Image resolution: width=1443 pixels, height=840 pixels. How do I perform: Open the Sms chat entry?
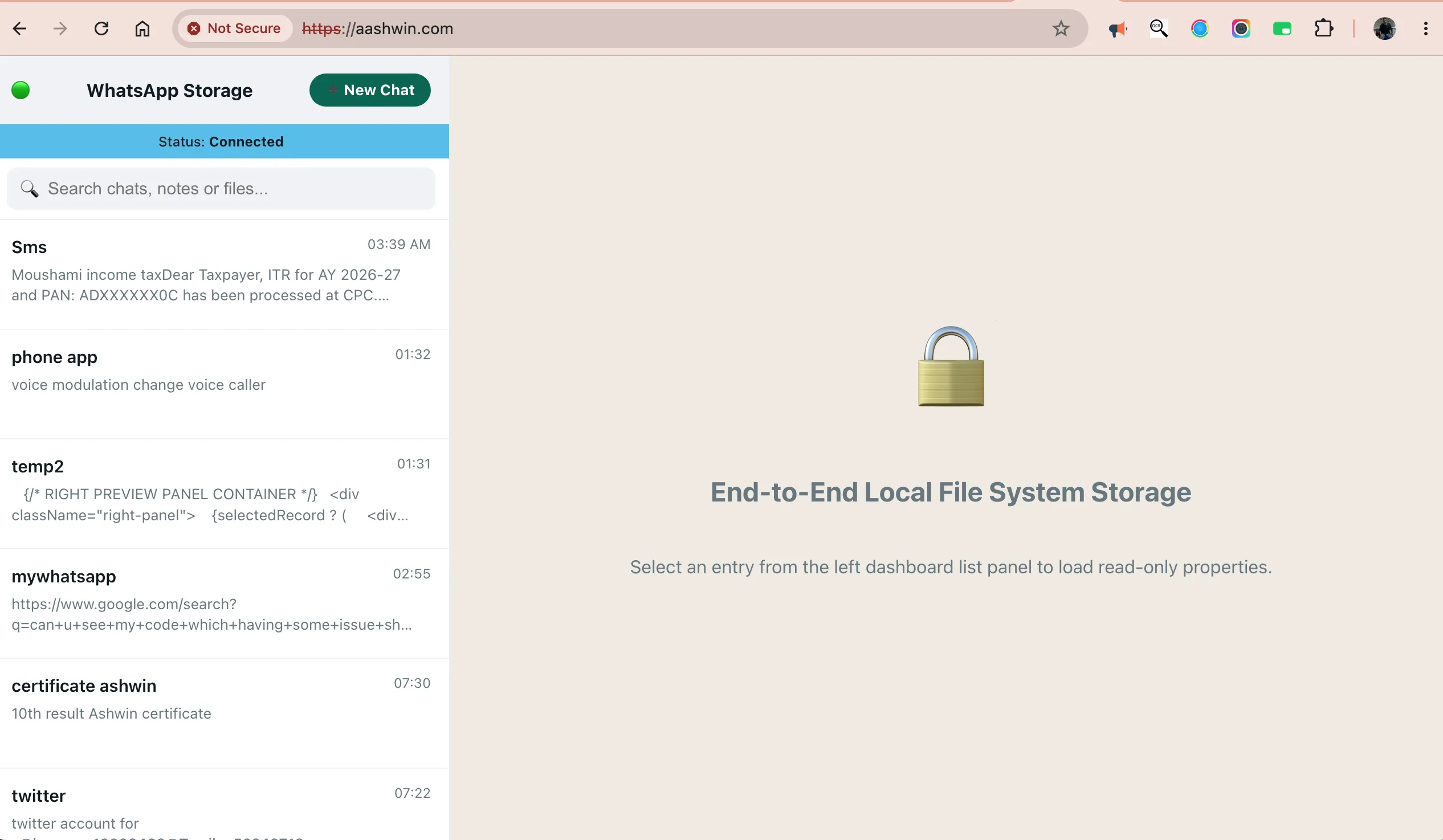225,274
